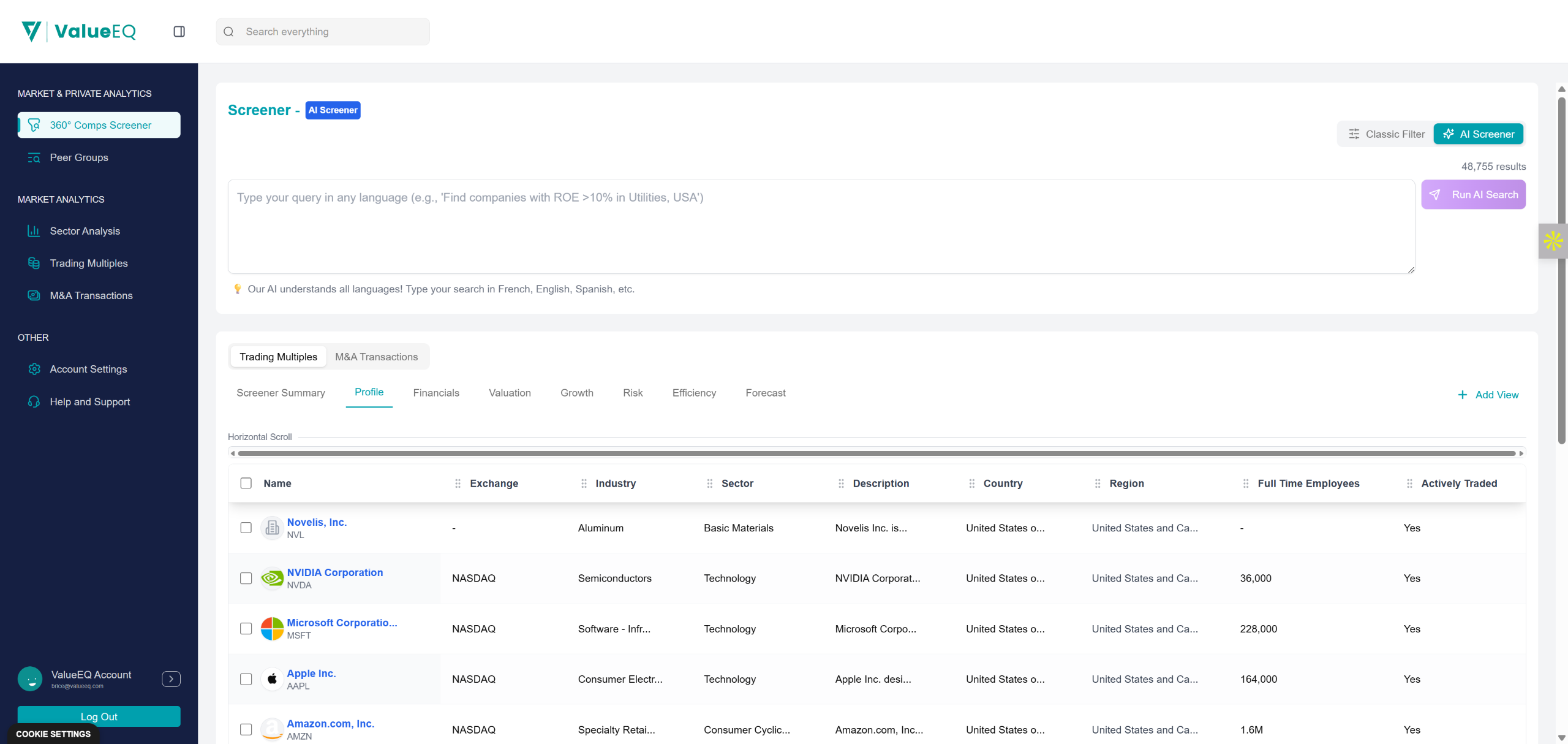1568x744 pixels.
Task: Open Account Settings gear icon
Action: pyautogui.click(x=34, y=369)
